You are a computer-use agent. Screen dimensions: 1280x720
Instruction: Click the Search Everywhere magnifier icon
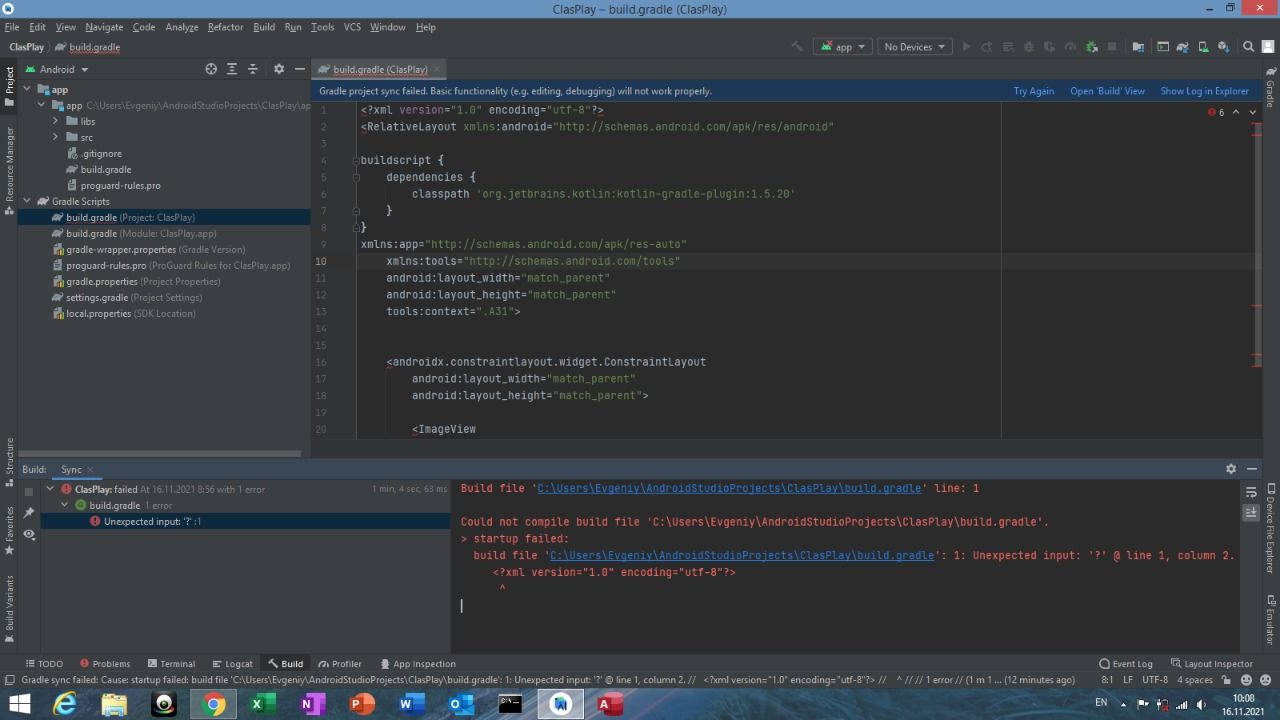(1248, 47)
